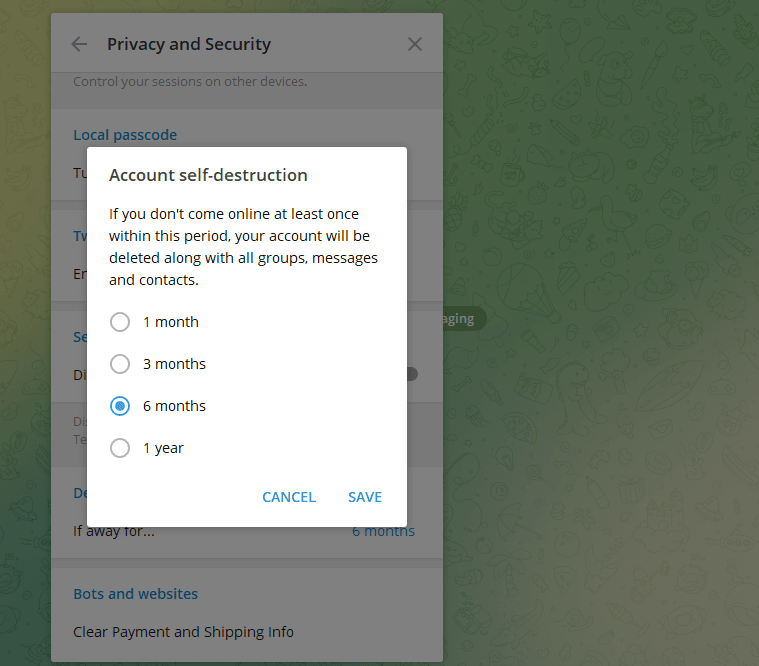Click the dialog's account deletion warning text
759x666 pixels.
[x=243, y=247]
